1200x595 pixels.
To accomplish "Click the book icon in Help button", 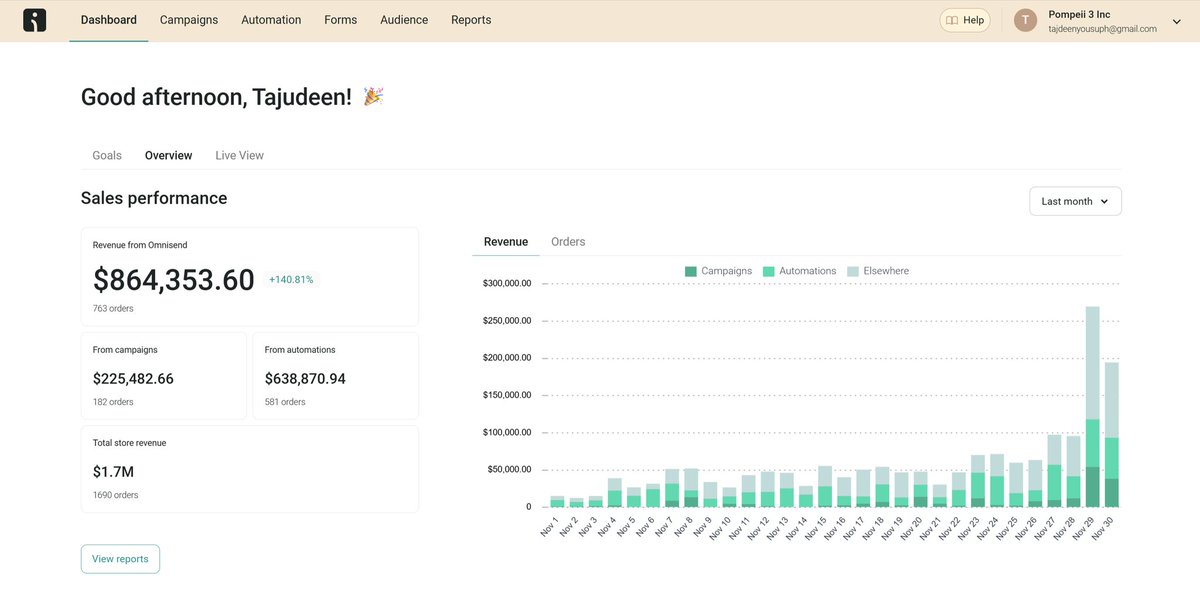I will click(952, 20).
